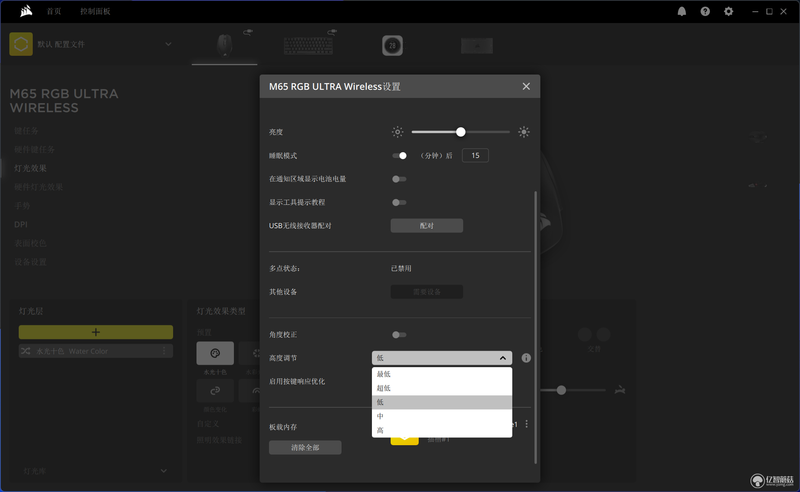Click the fast speed icon by slider

coord(620,390)
